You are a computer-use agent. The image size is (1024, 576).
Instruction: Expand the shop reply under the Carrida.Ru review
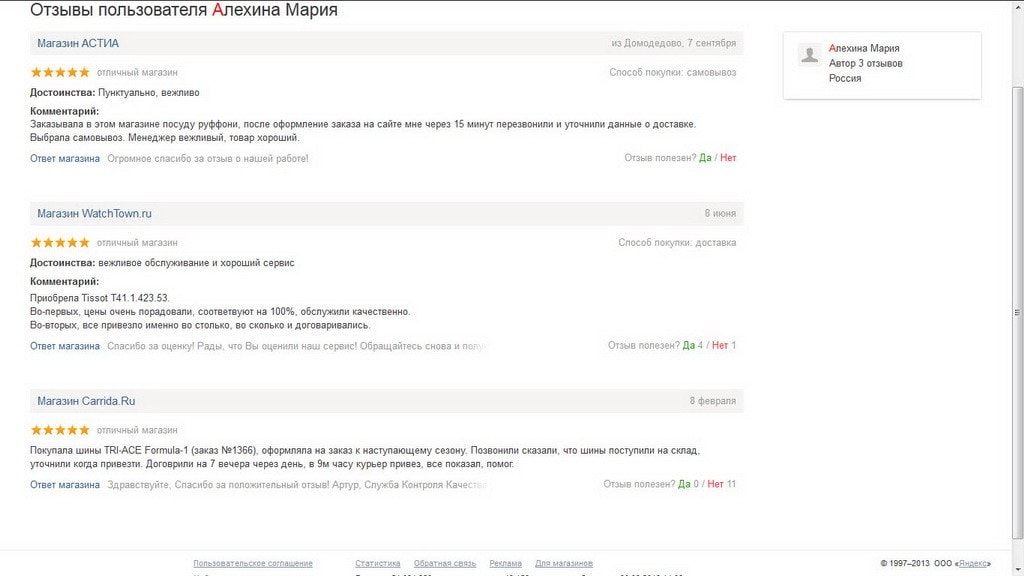pyautogui.click(x=65, y=485)
